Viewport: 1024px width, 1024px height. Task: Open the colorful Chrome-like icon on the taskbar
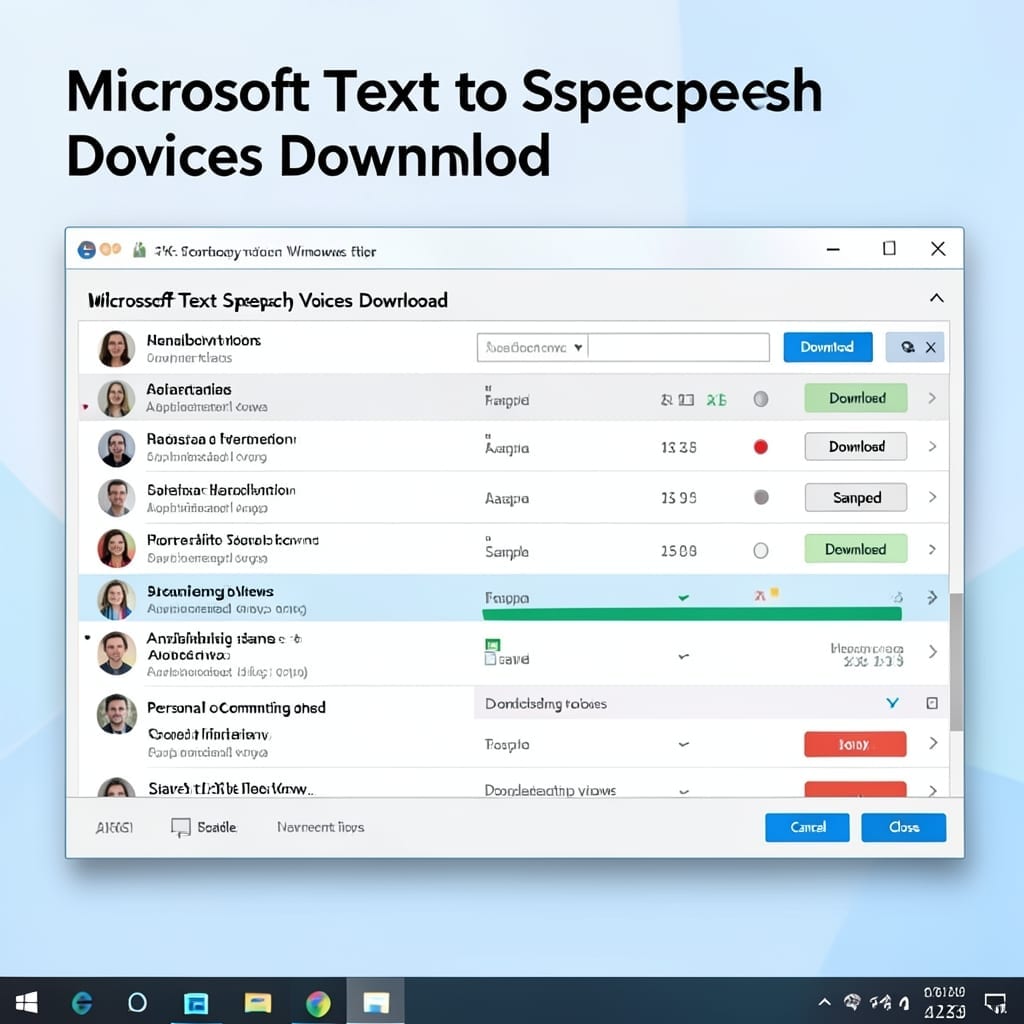coord(318,1003)
